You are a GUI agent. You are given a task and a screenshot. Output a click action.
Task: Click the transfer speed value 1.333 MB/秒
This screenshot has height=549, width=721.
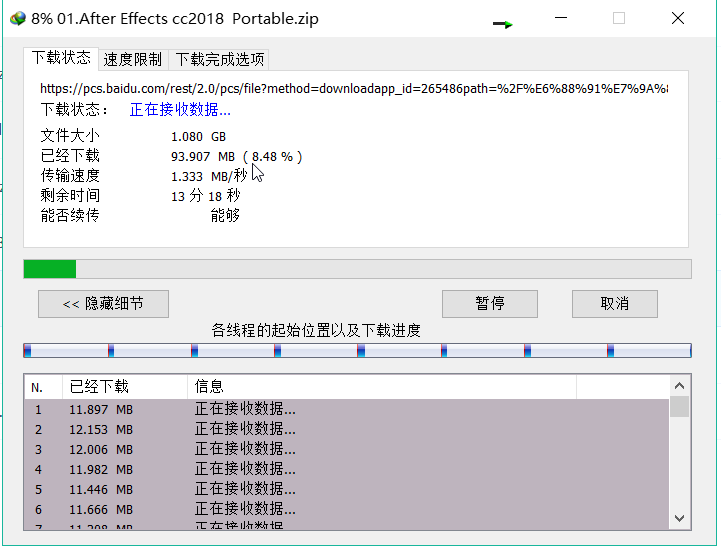click(209, 176)
